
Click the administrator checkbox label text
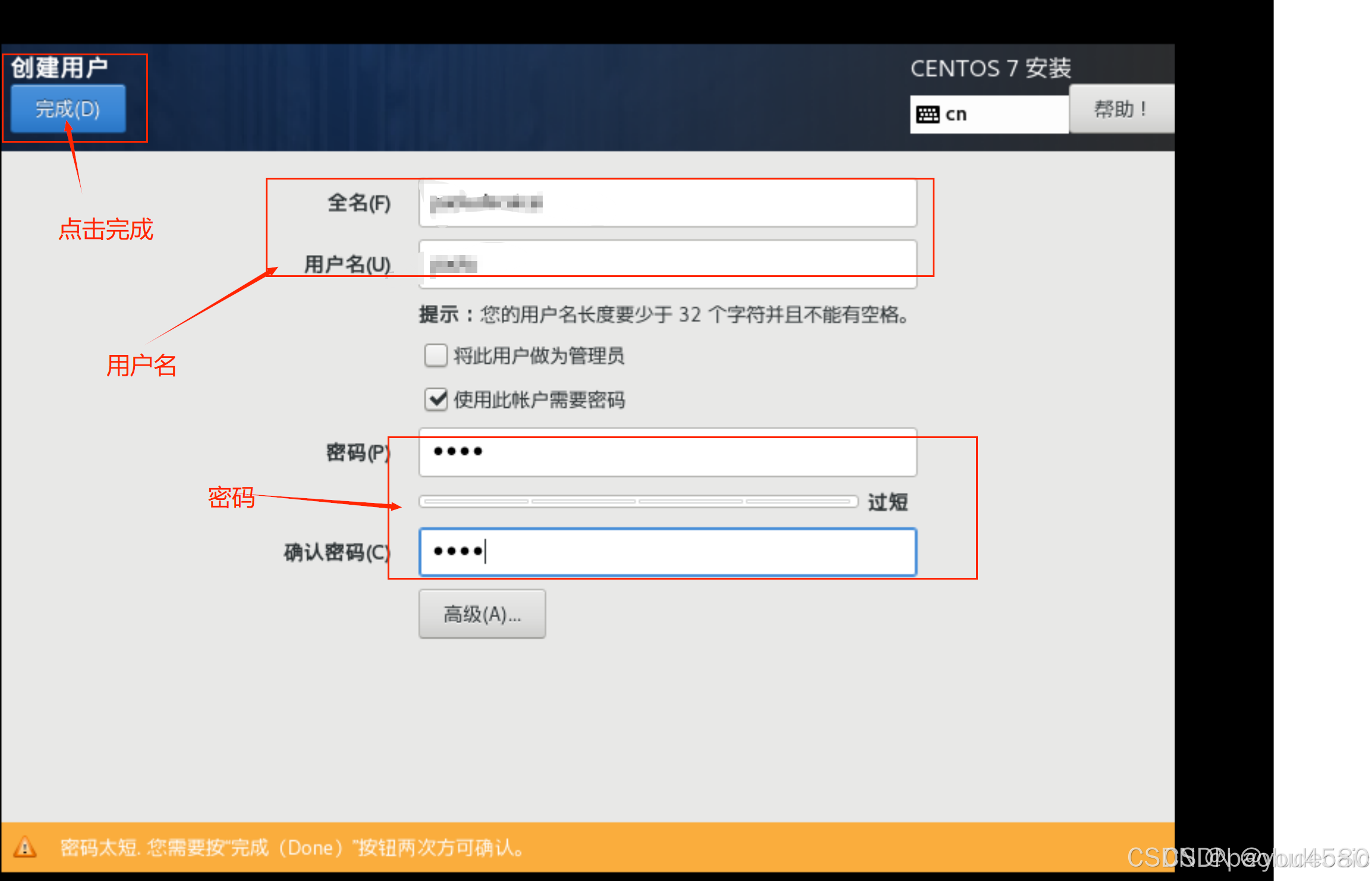(539, 355)
